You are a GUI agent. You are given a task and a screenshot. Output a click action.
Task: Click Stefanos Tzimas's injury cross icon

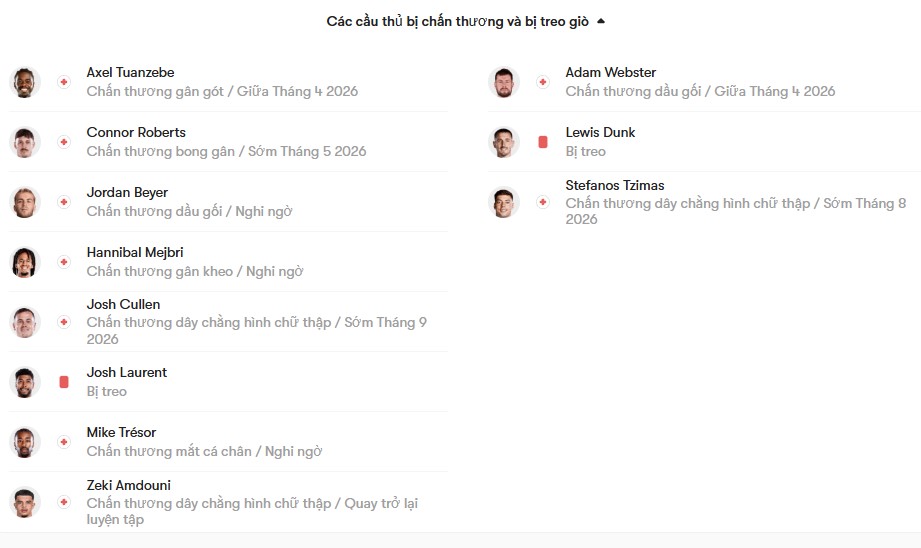click(x=543, y=202)
